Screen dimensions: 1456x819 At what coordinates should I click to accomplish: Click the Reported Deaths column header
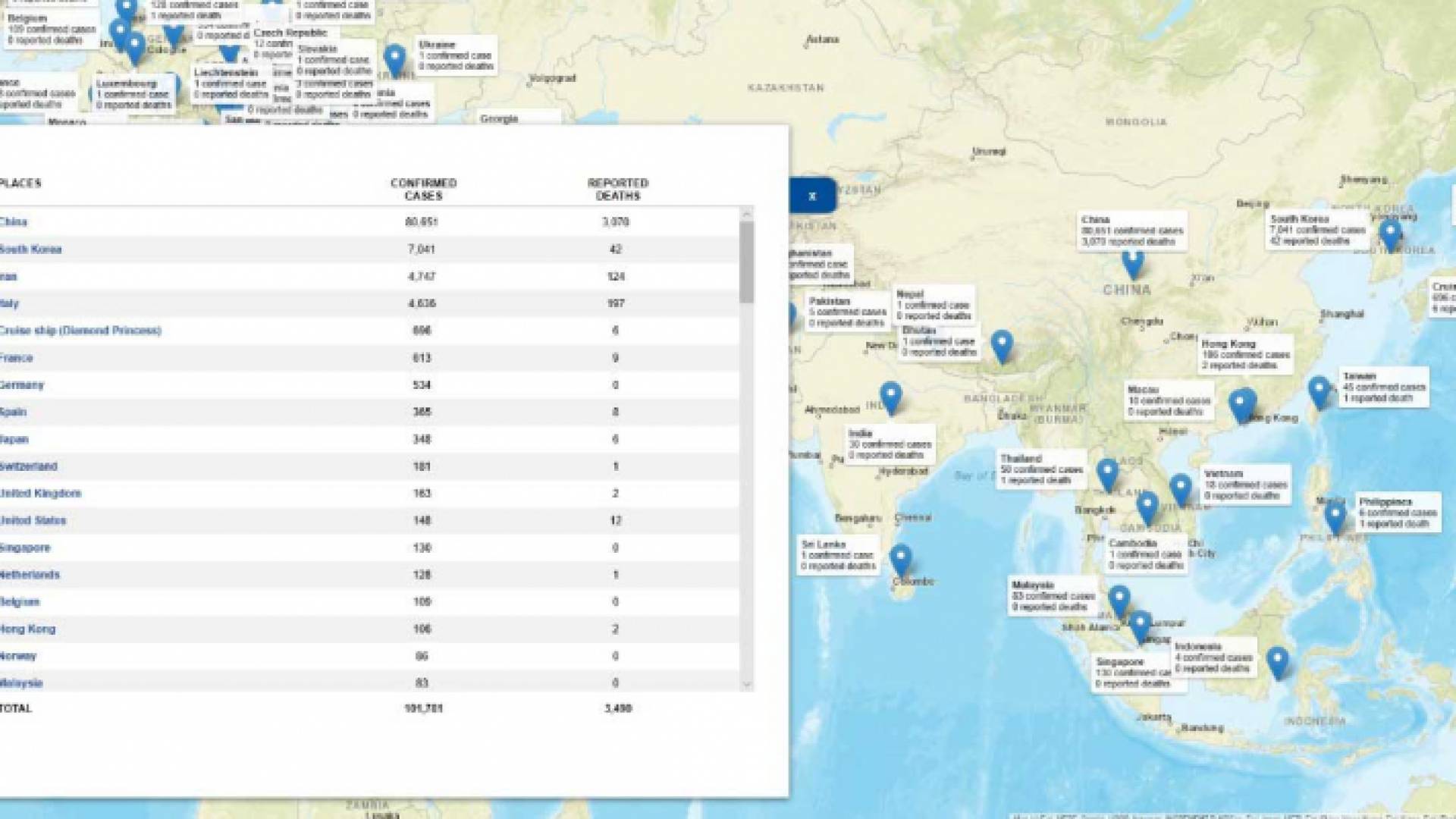pos(617,189)
